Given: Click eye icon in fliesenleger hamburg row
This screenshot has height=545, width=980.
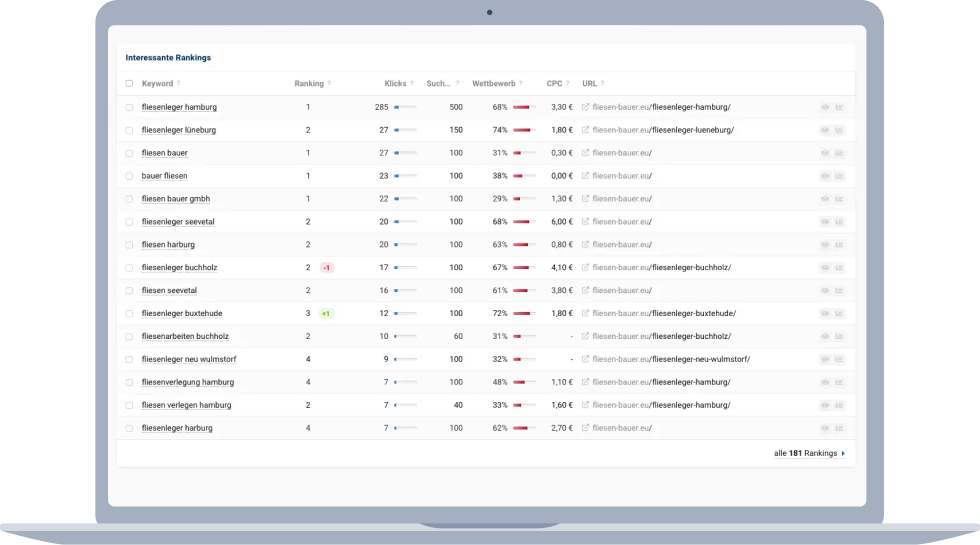Looking at the screenshot, I should pos(825,107).
